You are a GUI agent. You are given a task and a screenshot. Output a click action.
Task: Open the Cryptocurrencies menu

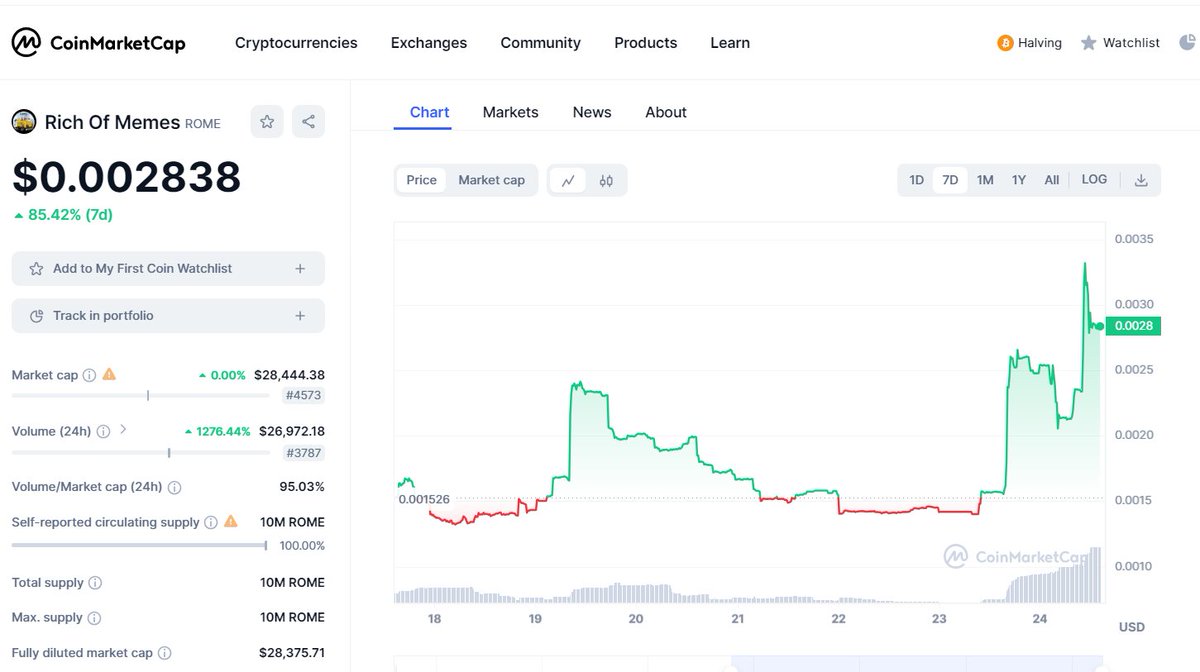click(x=296, y=42)
